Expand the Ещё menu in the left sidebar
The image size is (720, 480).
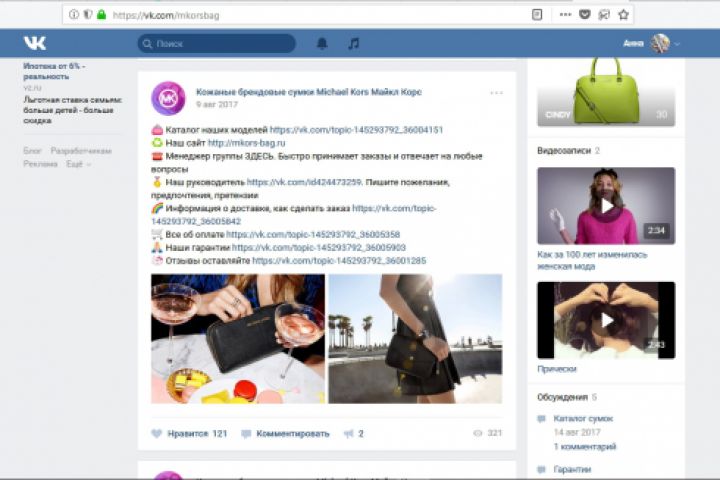pos(78,164)
